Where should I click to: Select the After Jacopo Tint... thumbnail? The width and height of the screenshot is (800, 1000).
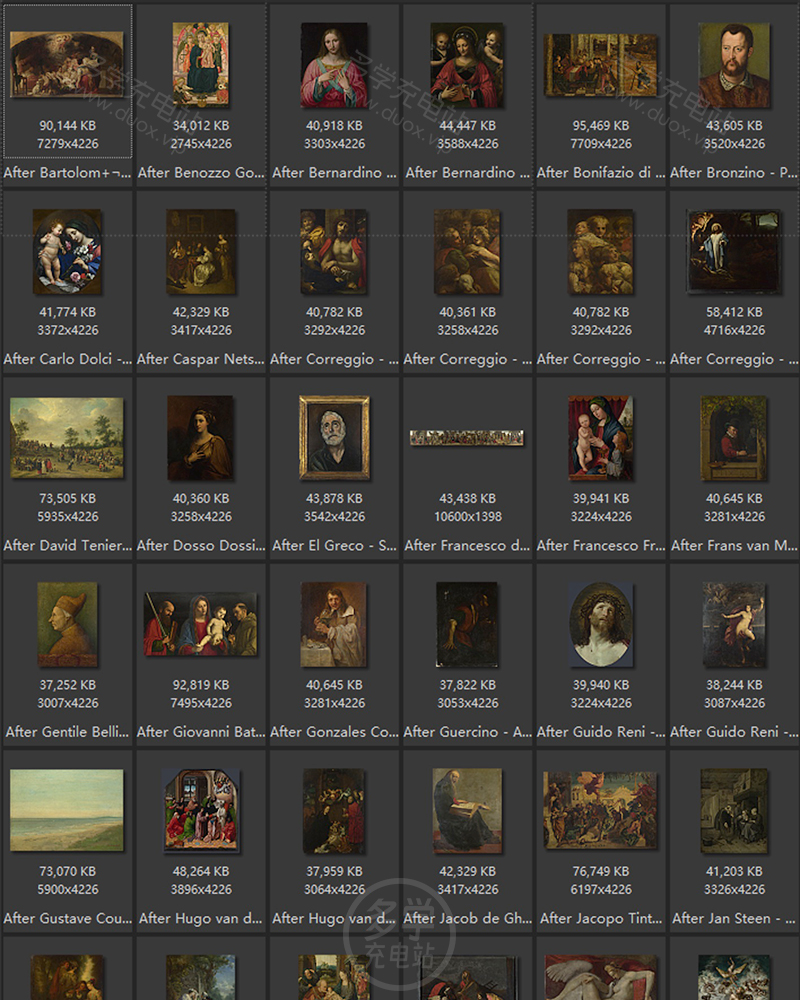(x=600, y=810)
